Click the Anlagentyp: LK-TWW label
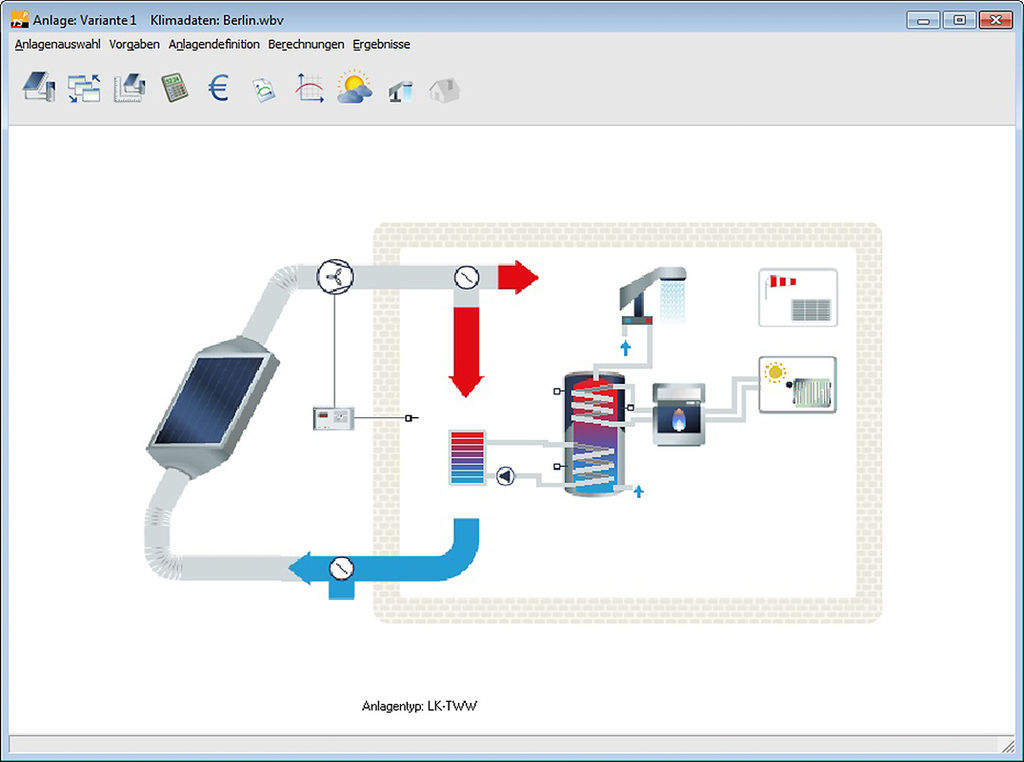Viewport: 1024px width, 762px height. (x=419, y=706)
